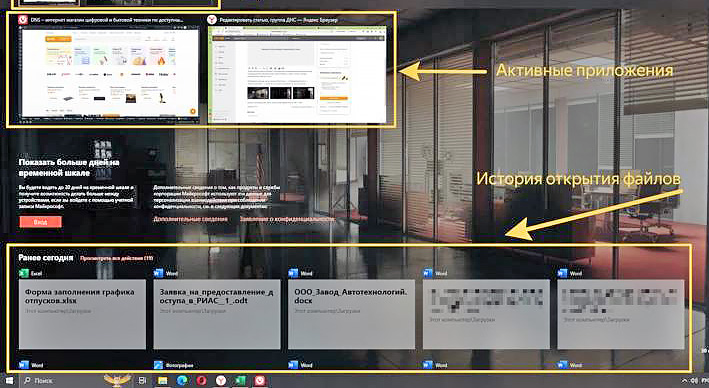709x388 pixels.
Task: Click Просмотреть все действия (11) link
Action: coord(117,258)
